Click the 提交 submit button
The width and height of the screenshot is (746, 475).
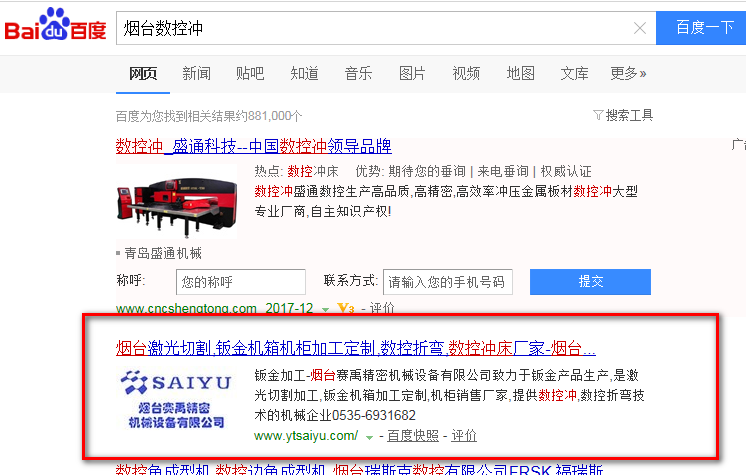[590, 282]
